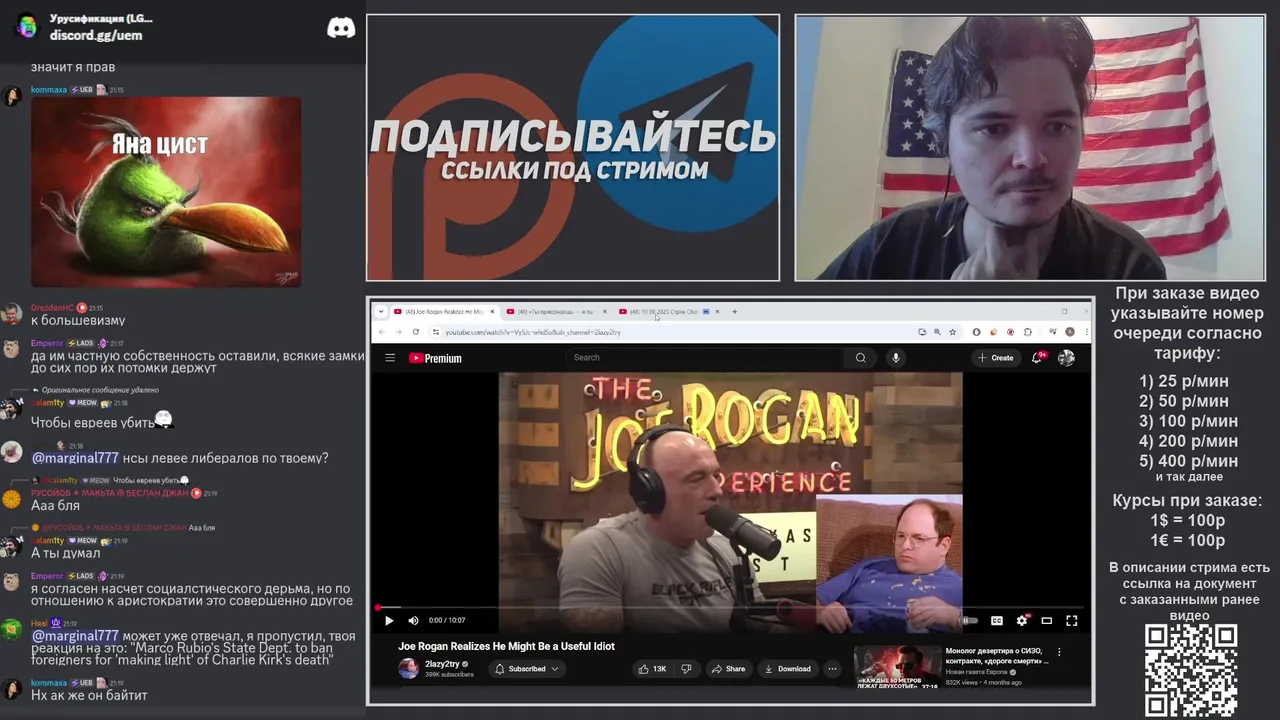Expand the Subscribed notification dropdown
This screenshot has width=1280, height=720.
(526, 669)
